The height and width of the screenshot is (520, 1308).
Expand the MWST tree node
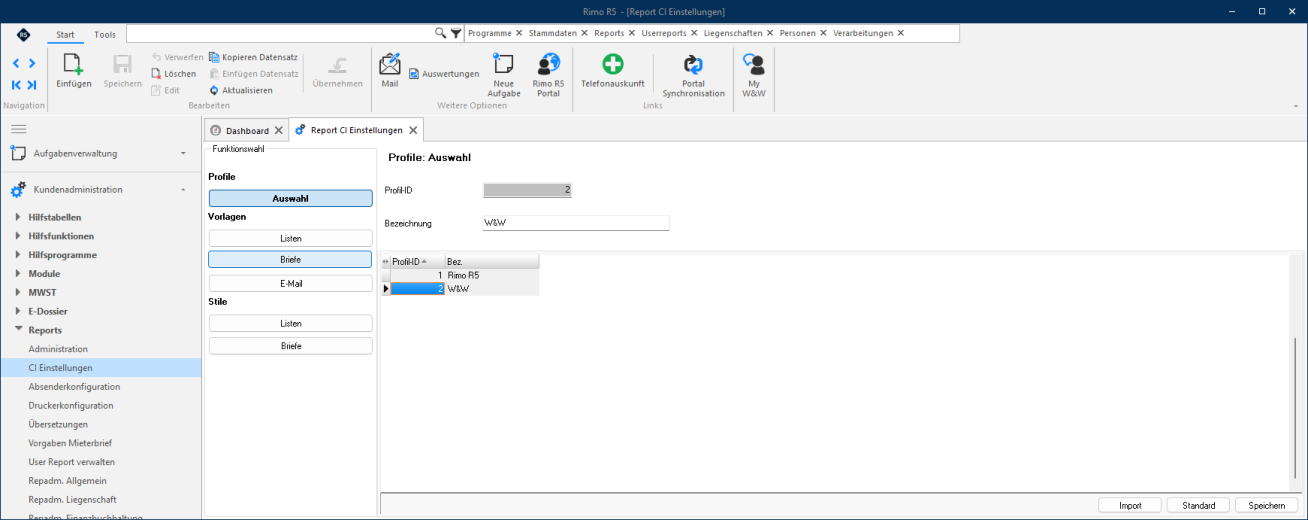18,292
